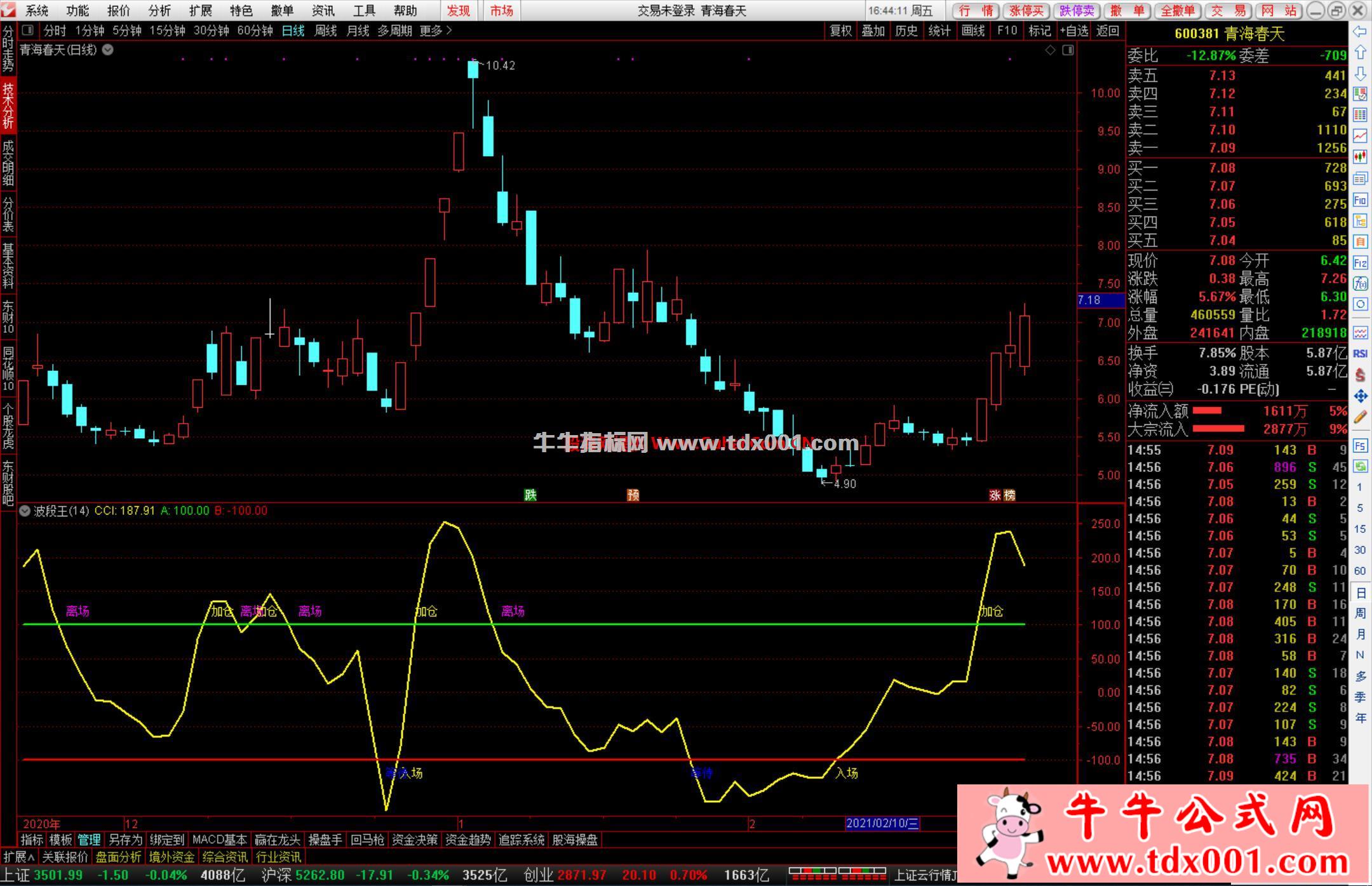1372x886 pixels.
Task: Click the RSI indicator icon
Action: pyautogui.click(x=1360, y=354)
